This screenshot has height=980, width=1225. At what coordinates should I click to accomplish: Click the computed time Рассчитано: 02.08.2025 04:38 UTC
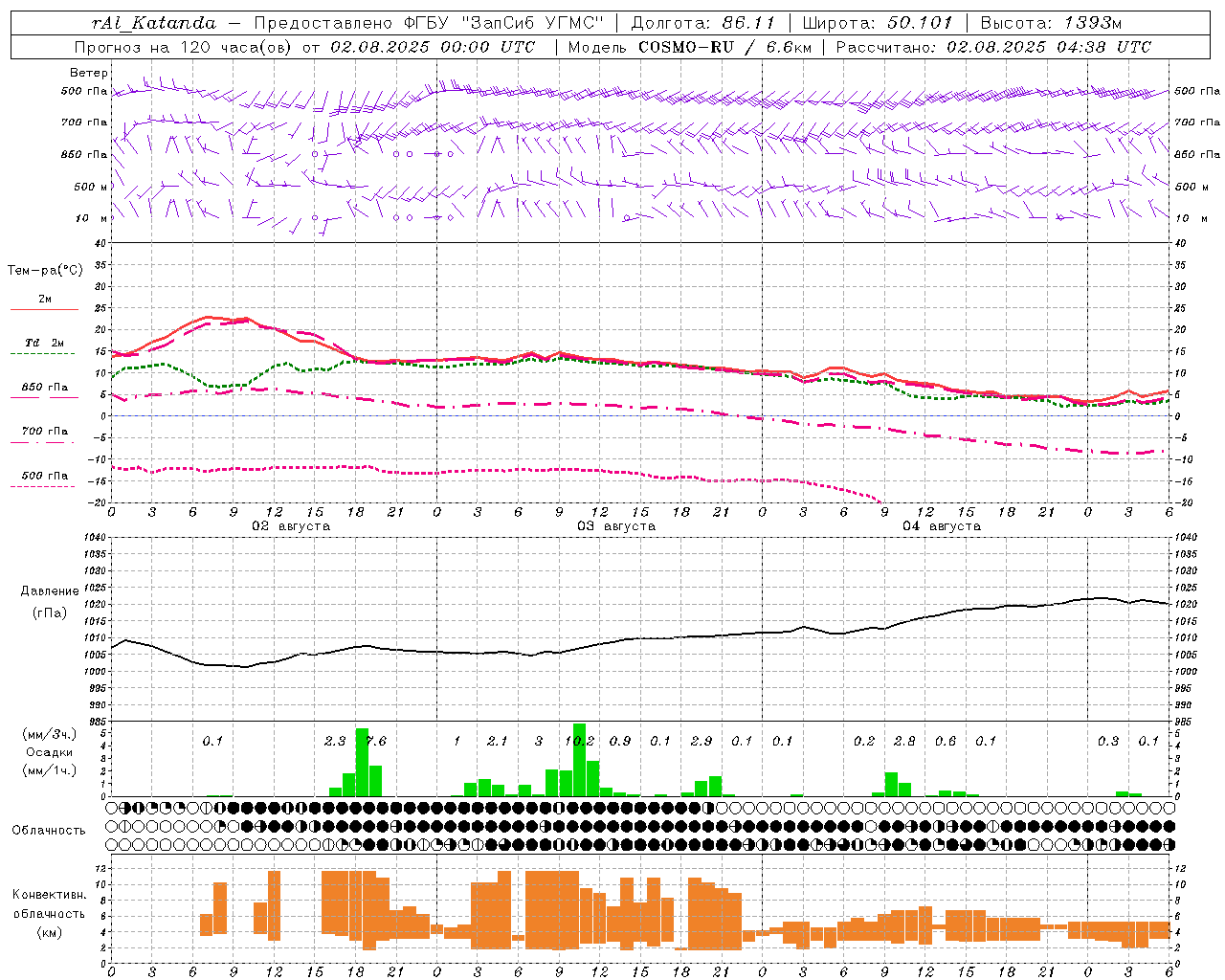[993, 47]
